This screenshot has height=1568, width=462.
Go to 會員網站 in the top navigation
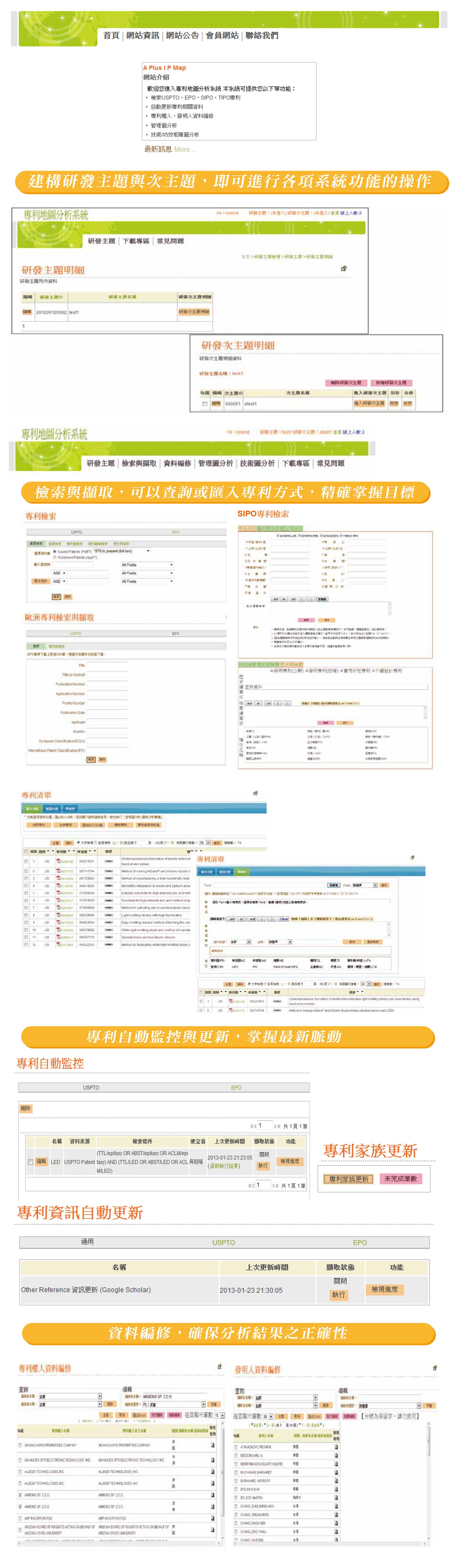(222, 36)
